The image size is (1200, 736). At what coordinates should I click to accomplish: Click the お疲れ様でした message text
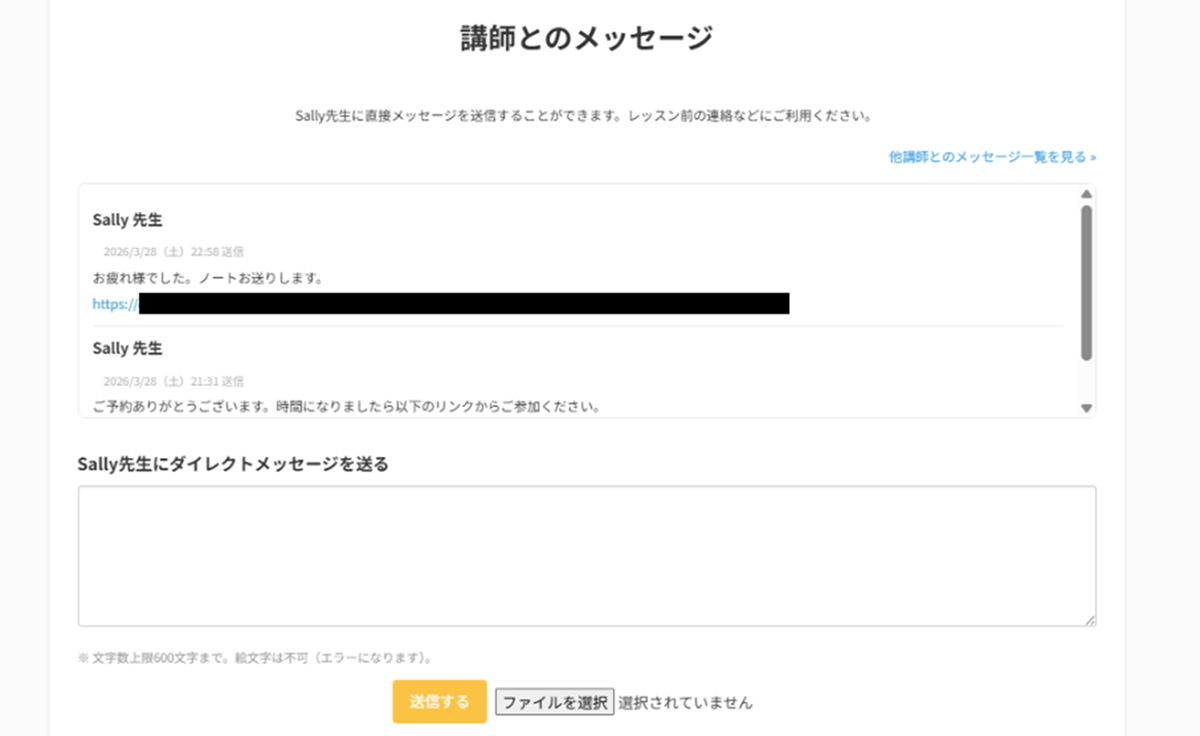207,277
